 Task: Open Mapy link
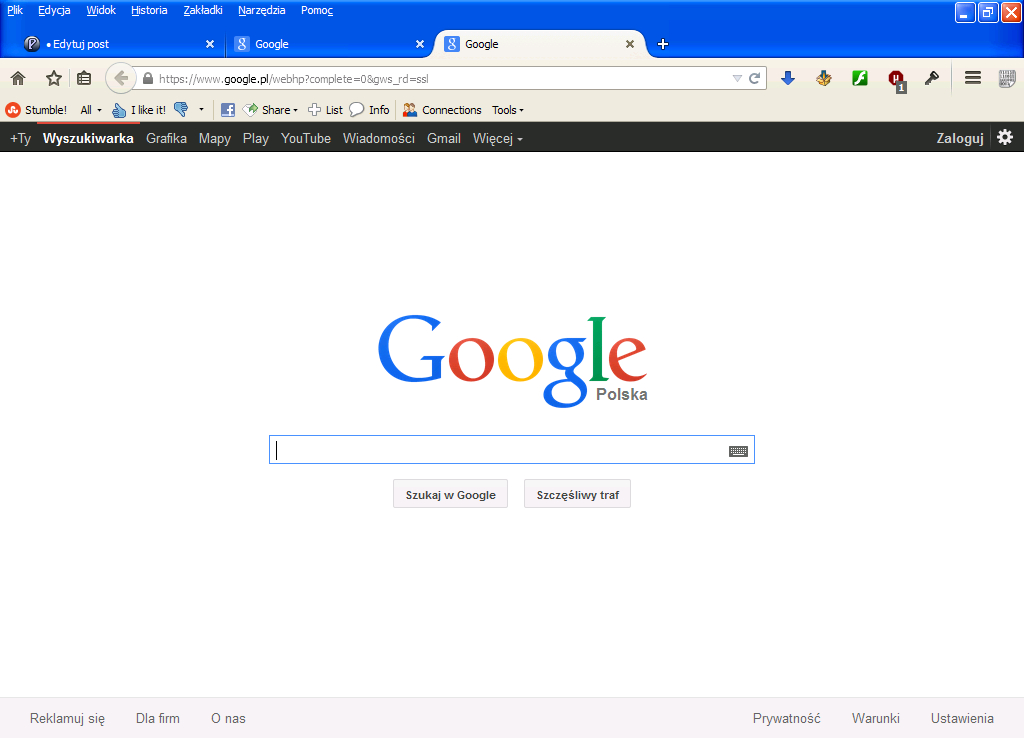215,138
